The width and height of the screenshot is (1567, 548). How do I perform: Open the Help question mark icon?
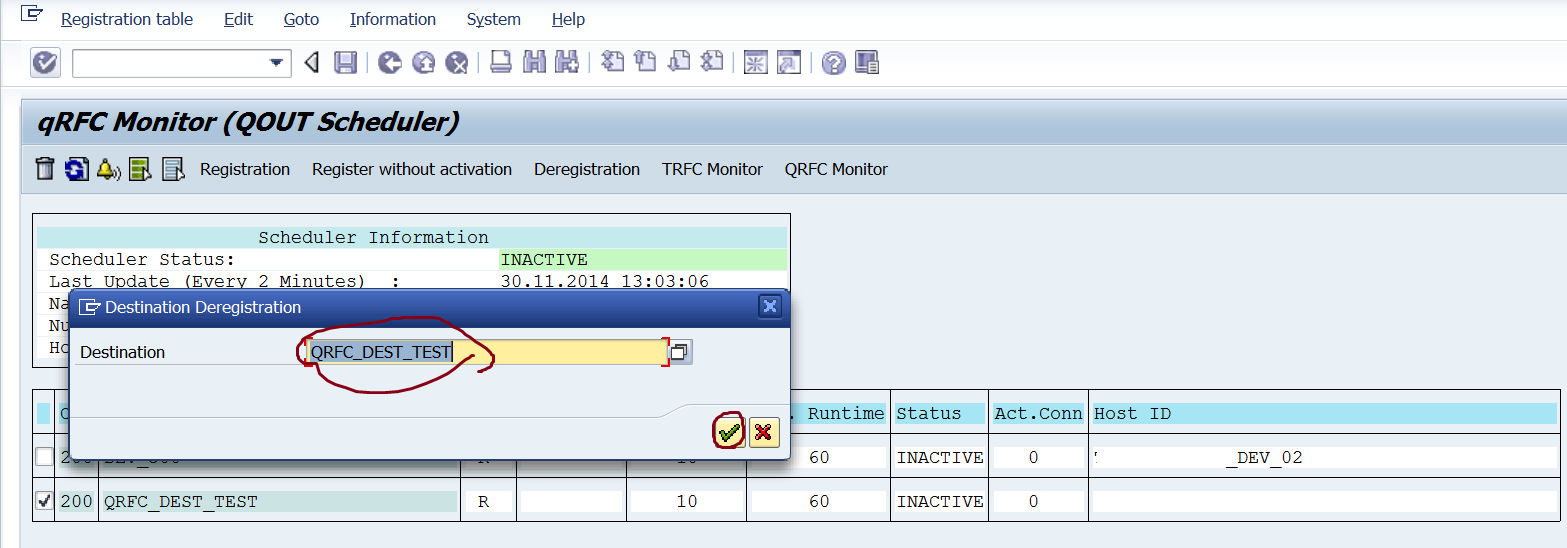coord(834,63)
